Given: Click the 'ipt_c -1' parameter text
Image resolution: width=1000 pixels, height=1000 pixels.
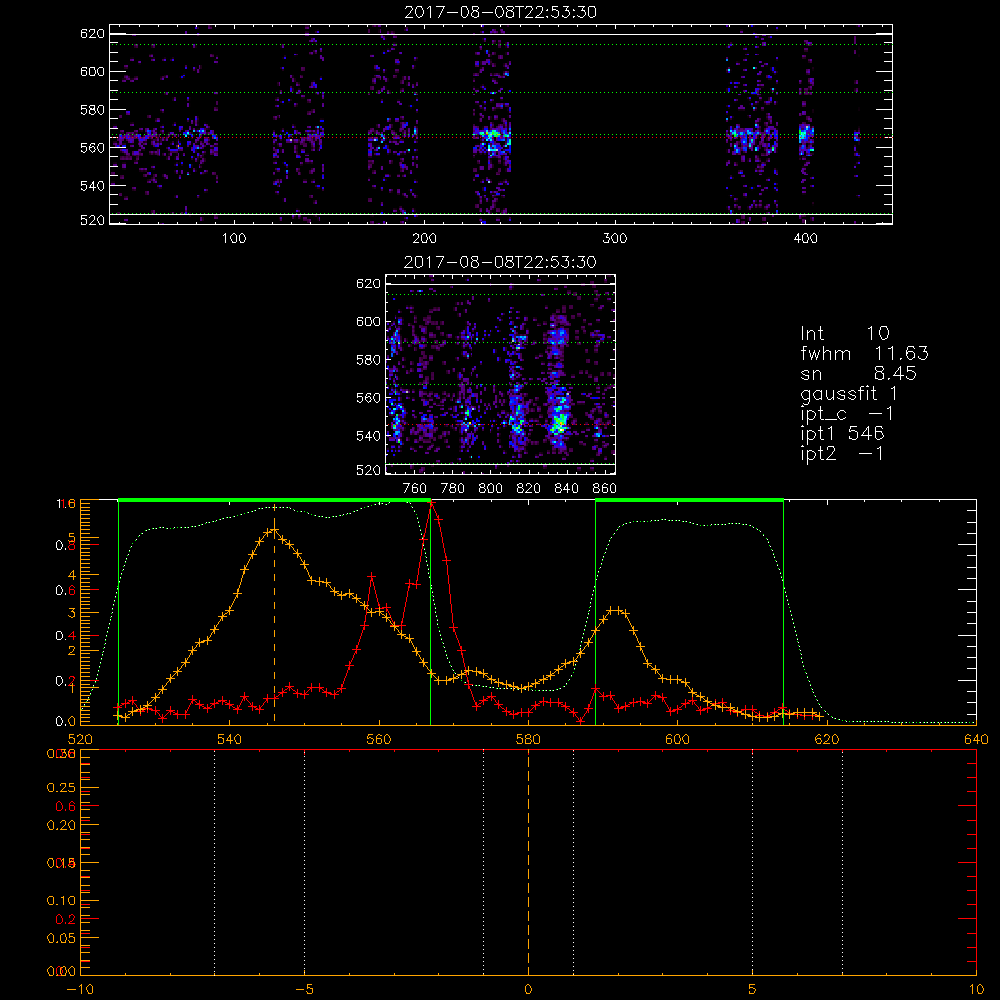Looking at the screenshot, I should pyautogui.click(x=847, y=414).
